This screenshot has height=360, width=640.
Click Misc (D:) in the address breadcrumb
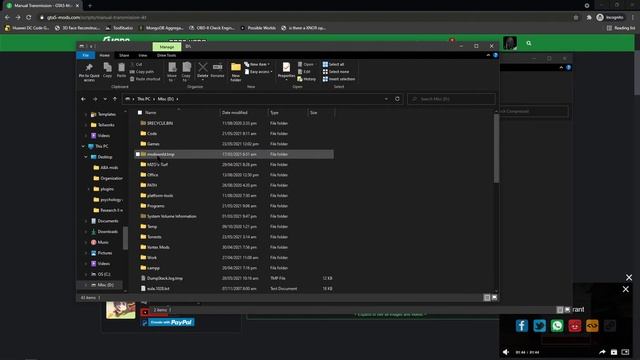166,99
